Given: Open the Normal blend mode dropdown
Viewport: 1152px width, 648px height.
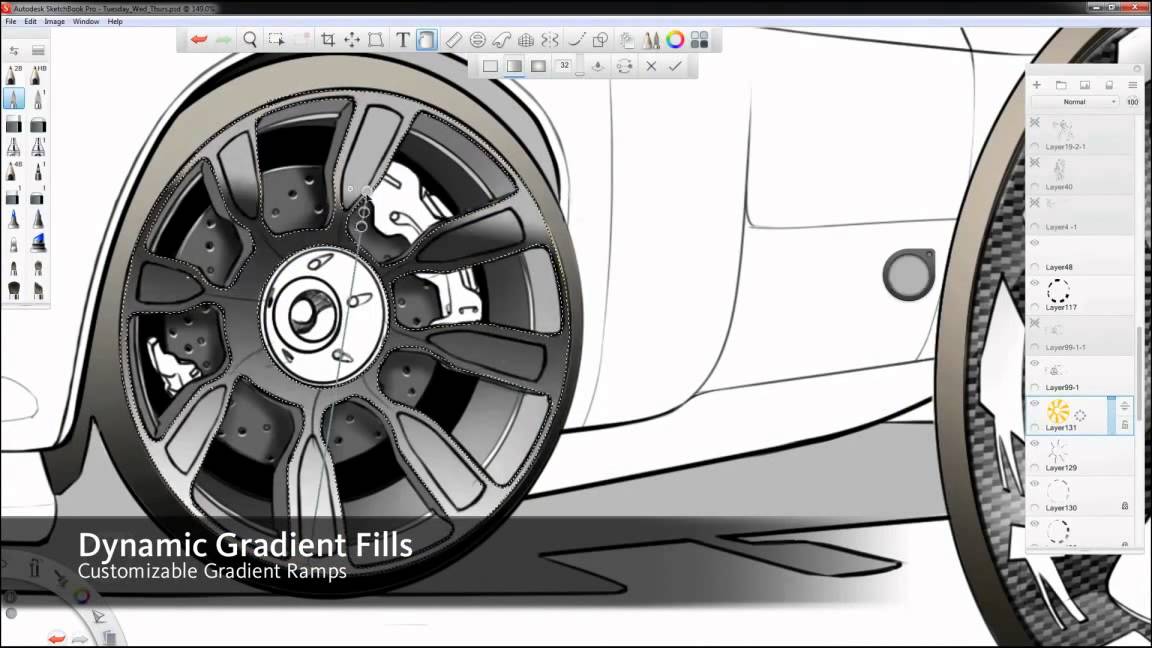Looking at the screenshot, I should click(x=1075, y=101).
